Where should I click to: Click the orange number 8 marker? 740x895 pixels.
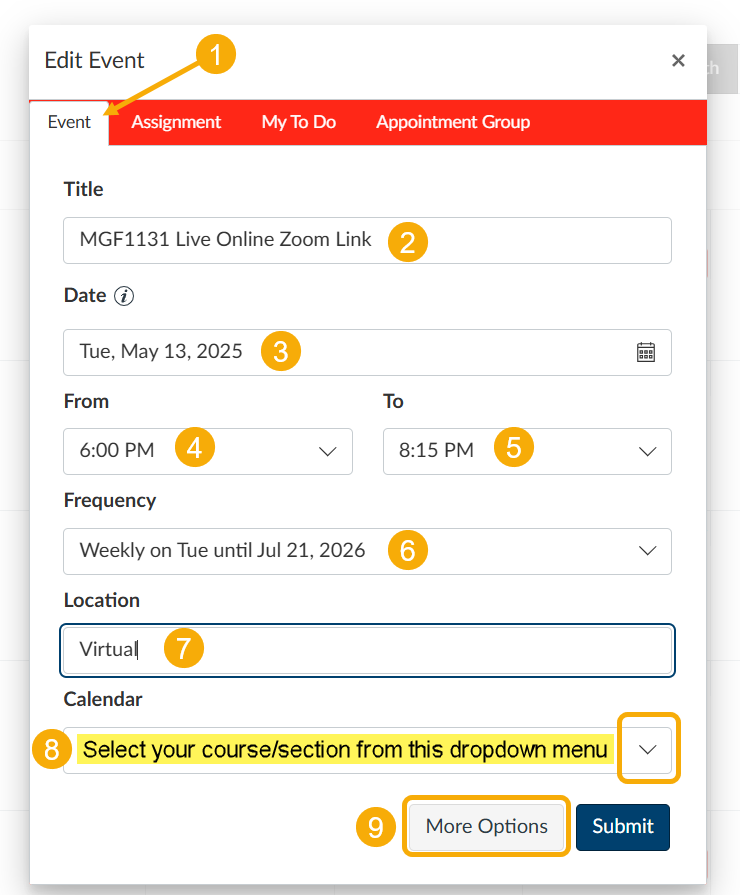pos(51,750)
